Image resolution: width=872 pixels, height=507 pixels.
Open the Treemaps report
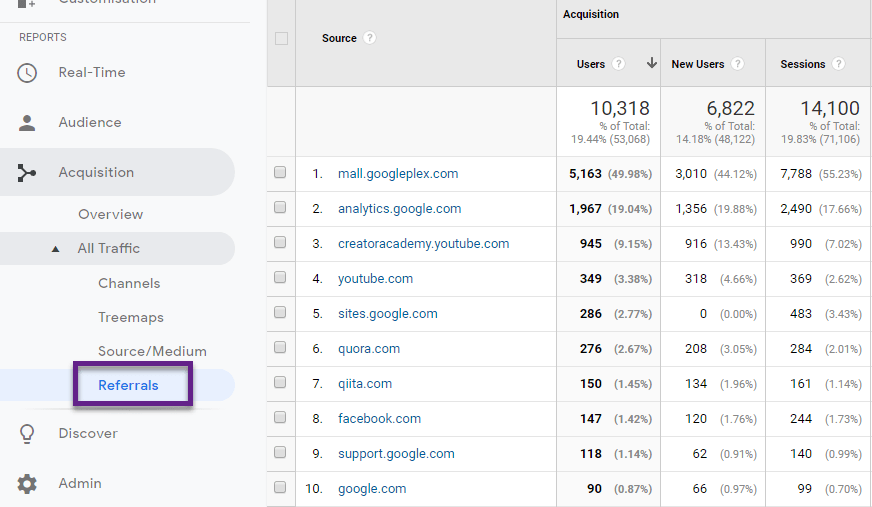pos(131,317)
